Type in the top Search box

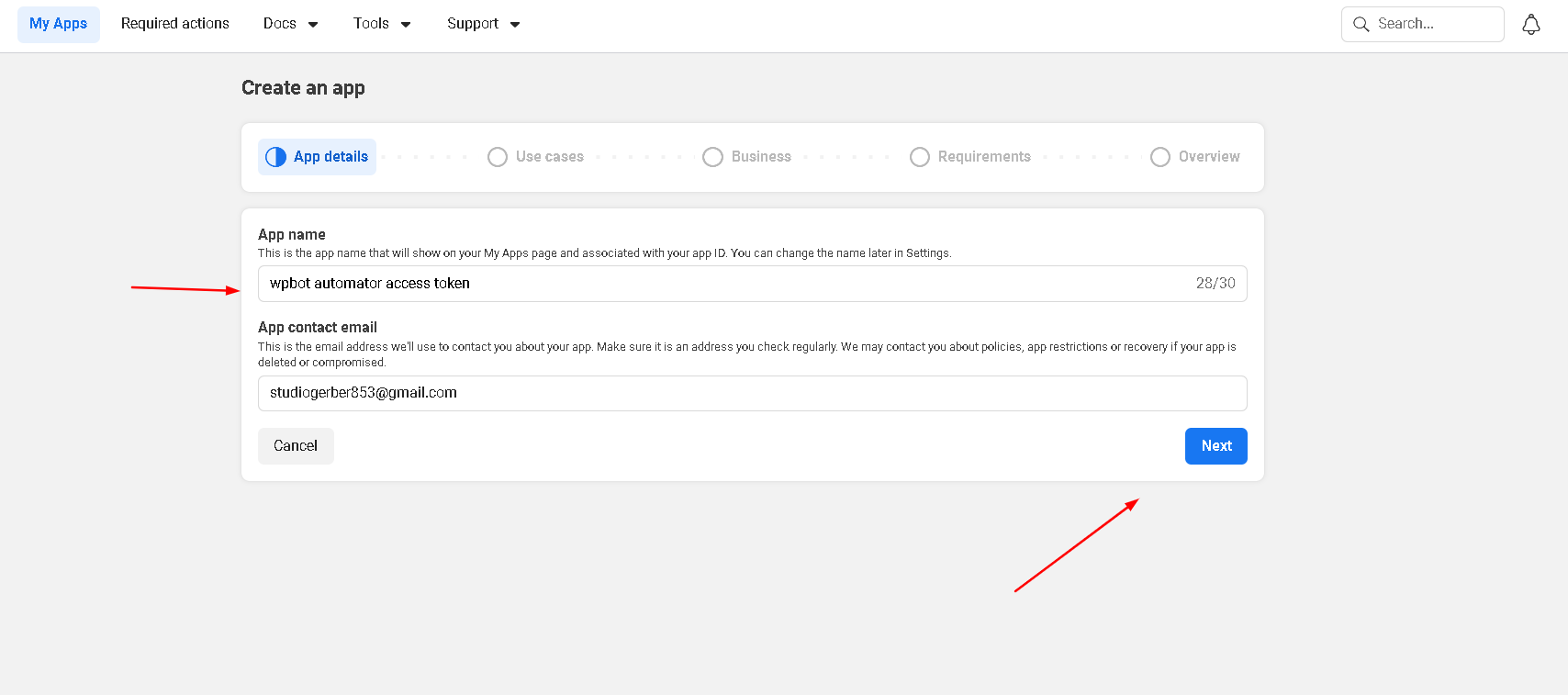[1434, 24]
